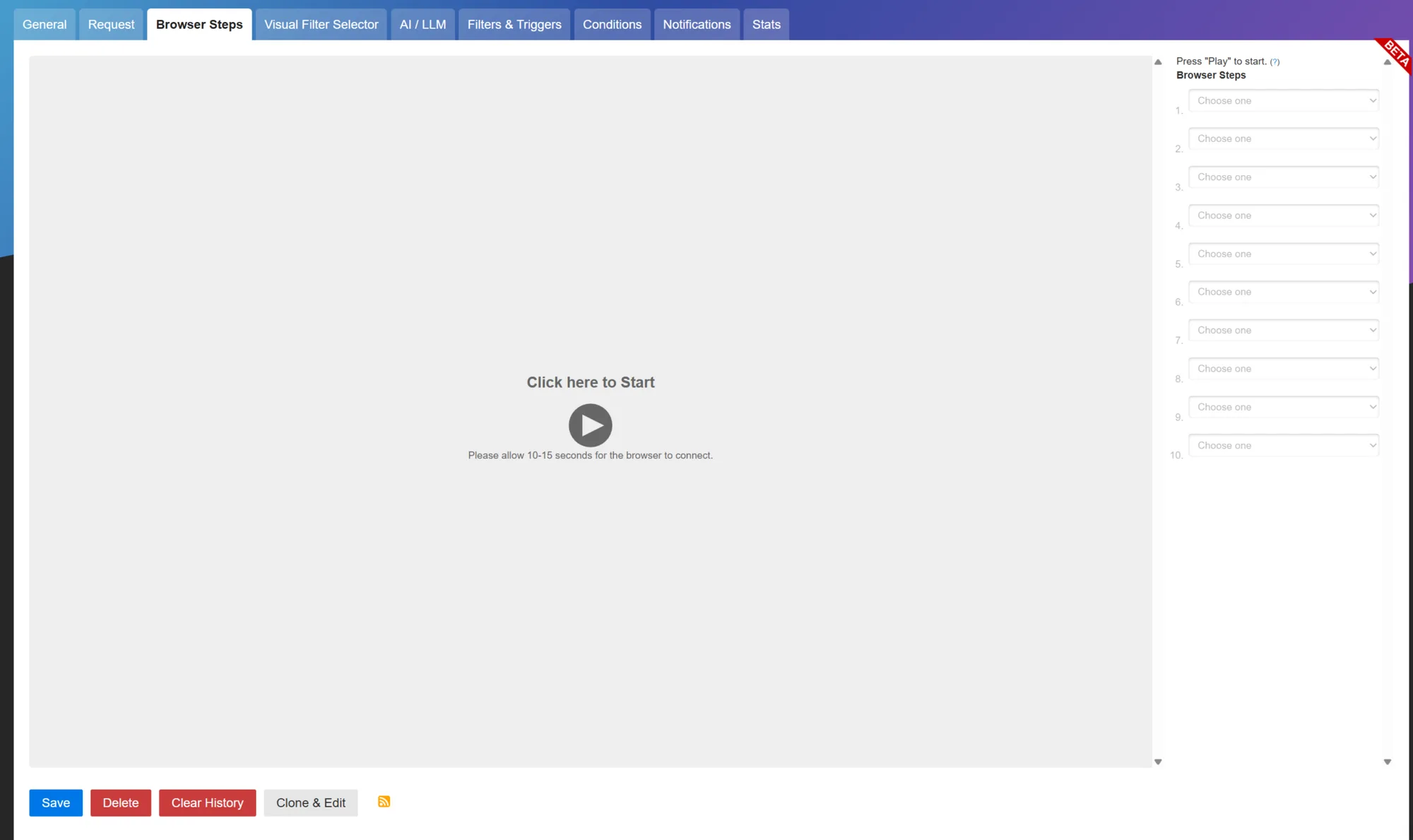The height and width of the screenshot is (840, 1413).
Task: Expand the step 5 action dropdown
Action: point(1284,254)
